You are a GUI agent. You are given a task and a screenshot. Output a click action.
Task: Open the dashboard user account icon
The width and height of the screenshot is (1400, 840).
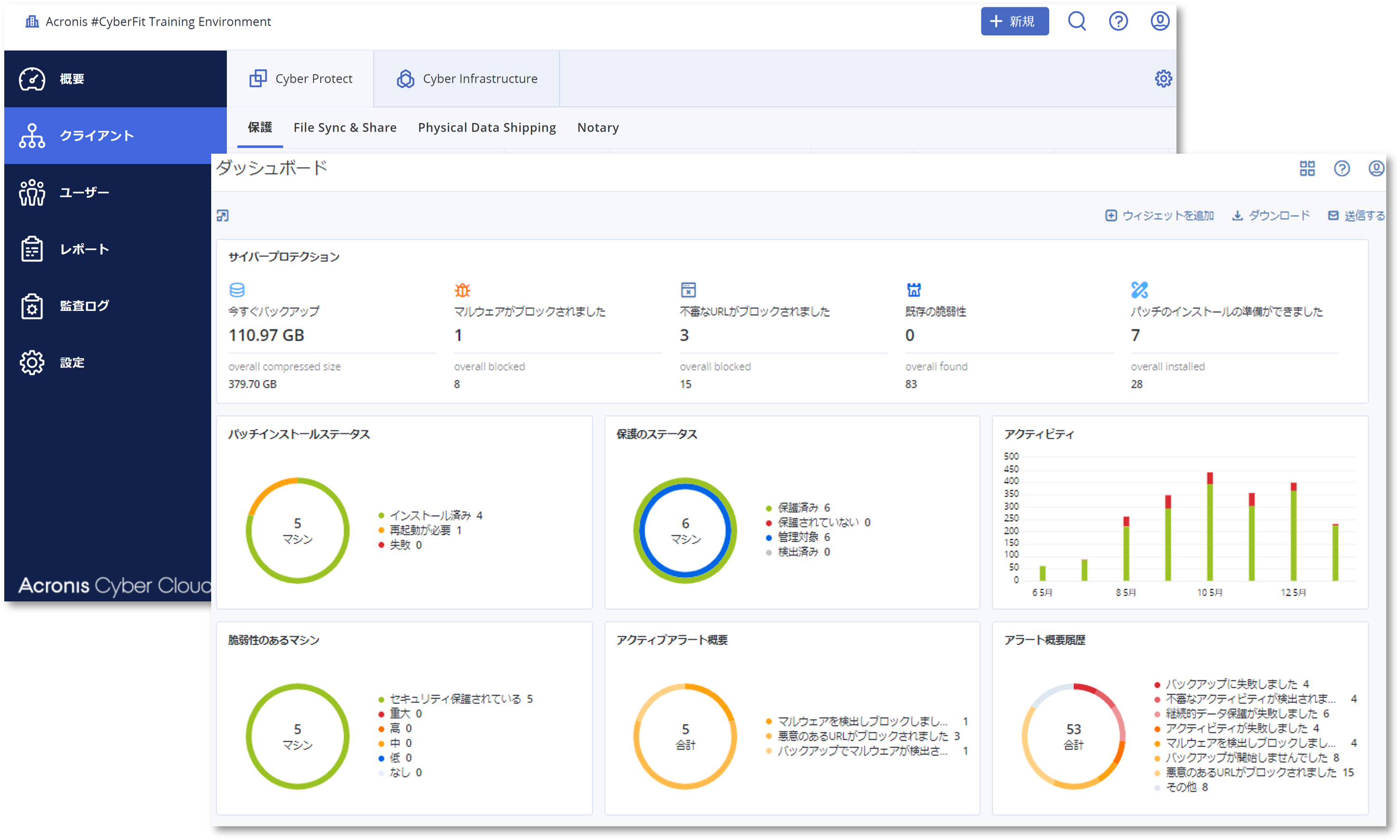click(x=1377, y=168)
